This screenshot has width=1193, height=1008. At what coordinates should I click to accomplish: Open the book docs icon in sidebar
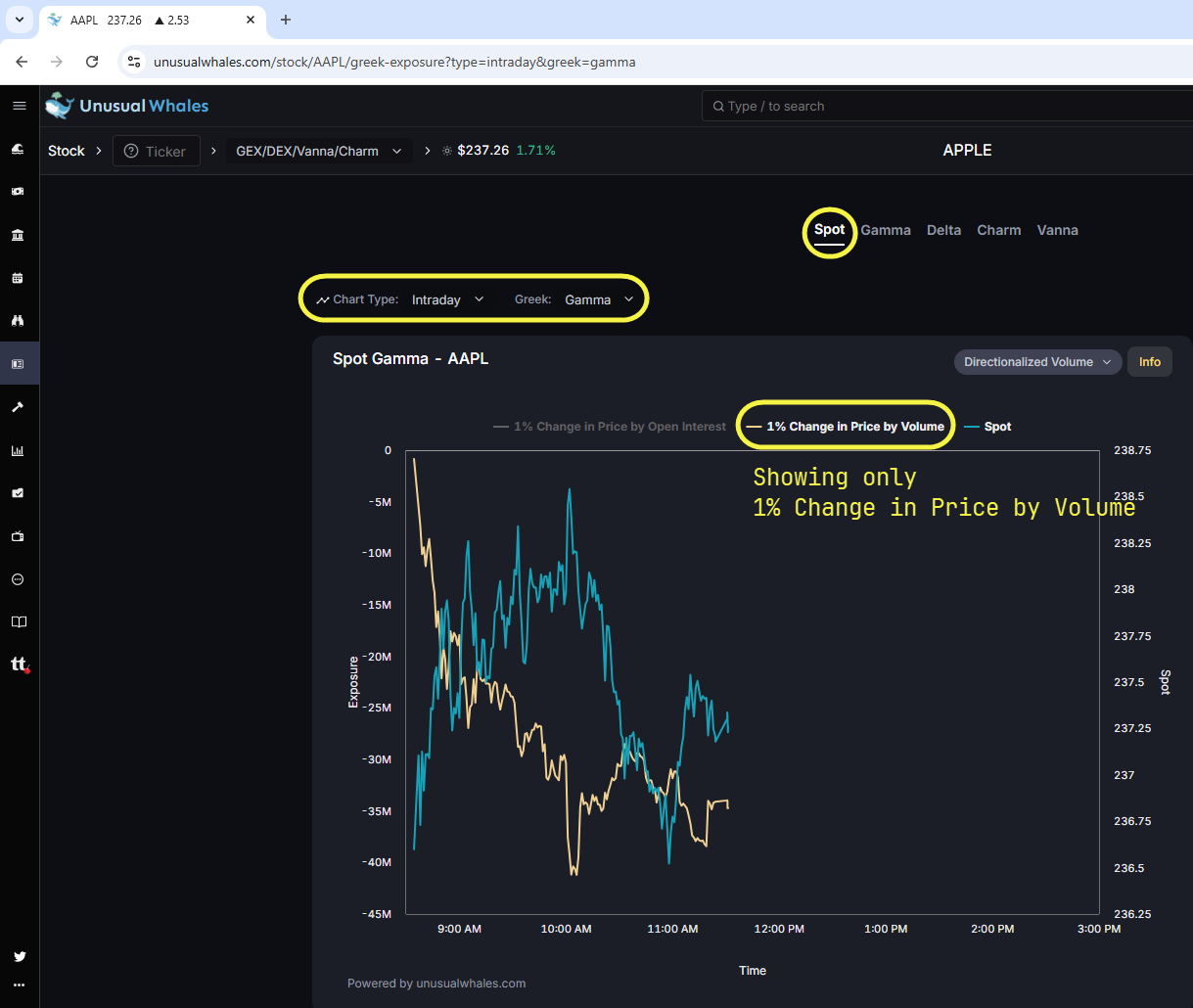(18, 622)
